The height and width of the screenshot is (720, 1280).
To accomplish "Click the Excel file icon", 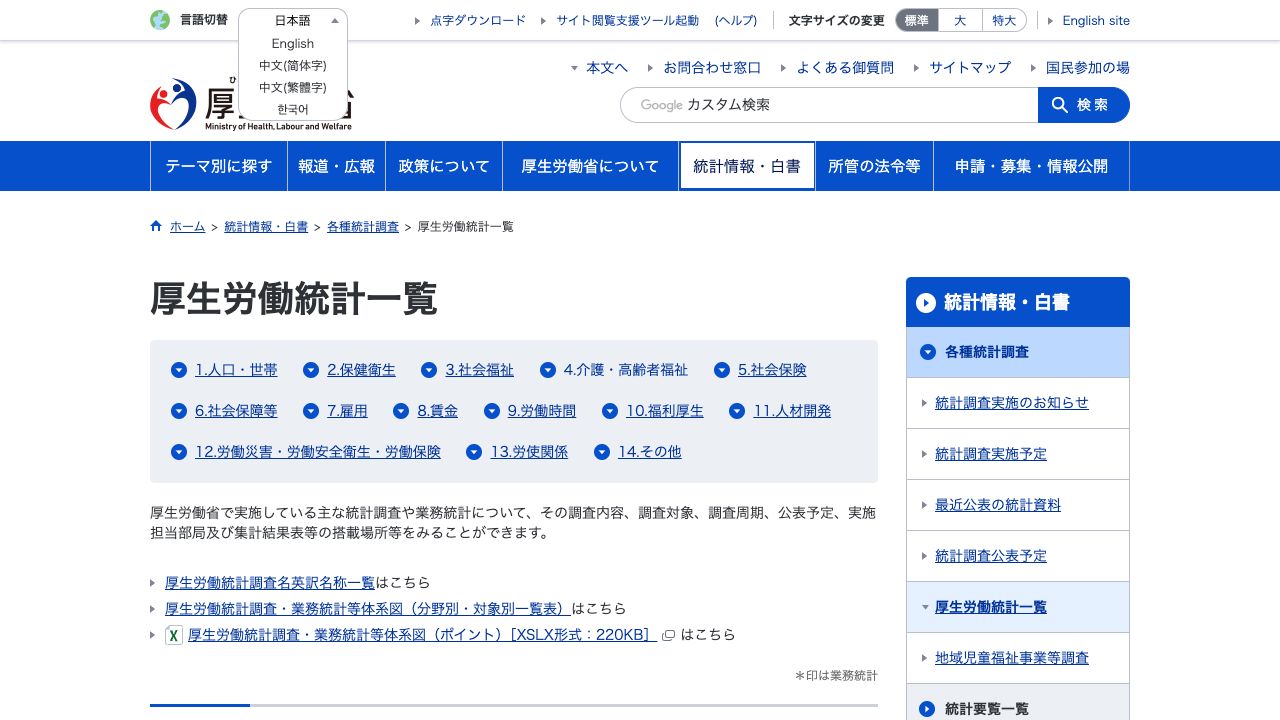I will pyautogui.click(x=174, y=635).
